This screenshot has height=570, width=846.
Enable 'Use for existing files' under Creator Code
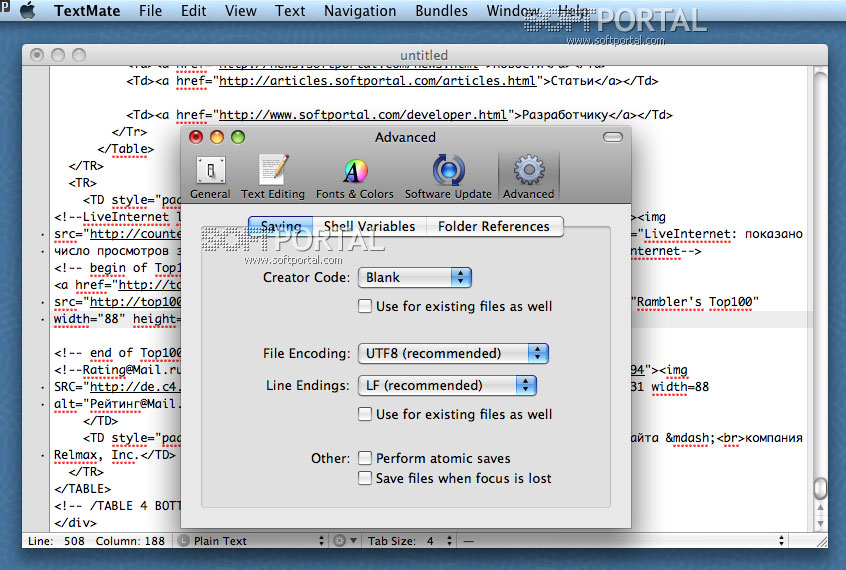coord(365,307)
